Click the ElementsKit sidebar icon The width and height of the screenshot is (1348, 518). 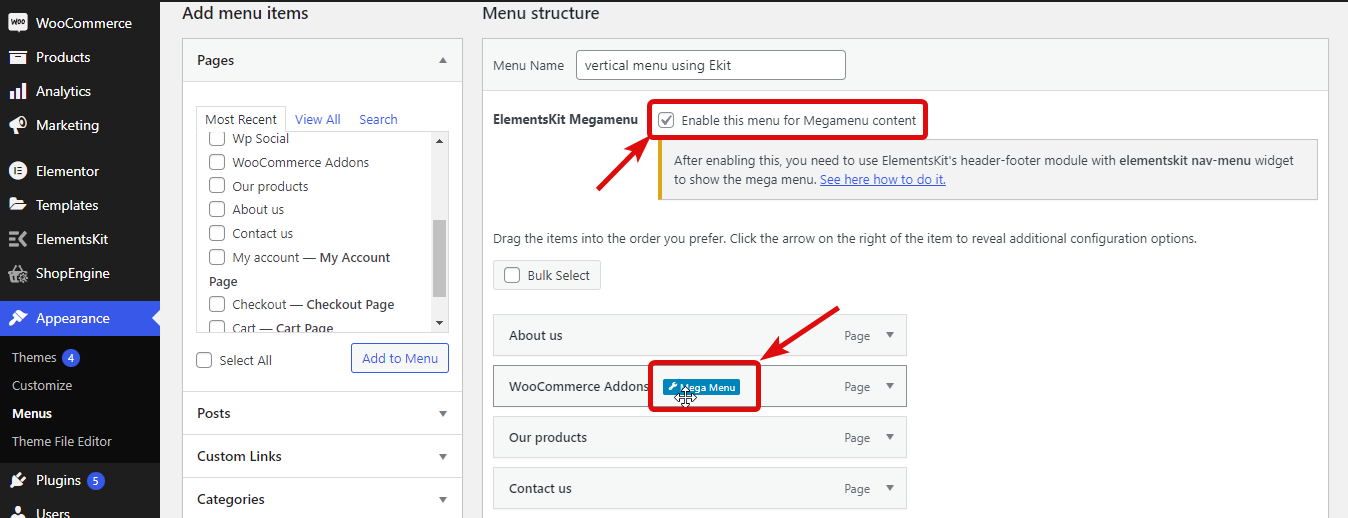pyautogui.click(x=17, y=239)
